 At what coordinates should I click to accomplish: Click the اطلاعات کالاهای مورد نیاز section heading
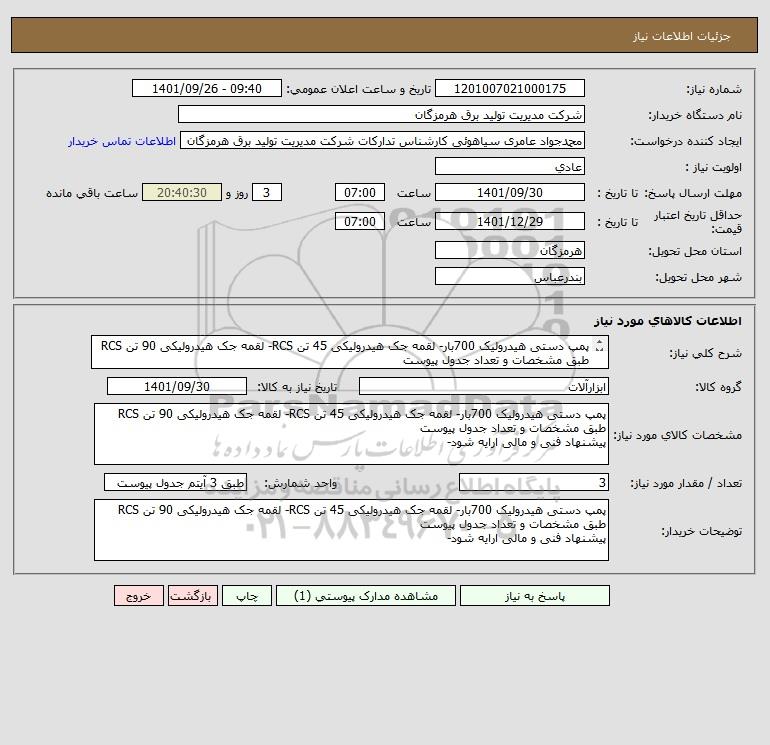668,321
